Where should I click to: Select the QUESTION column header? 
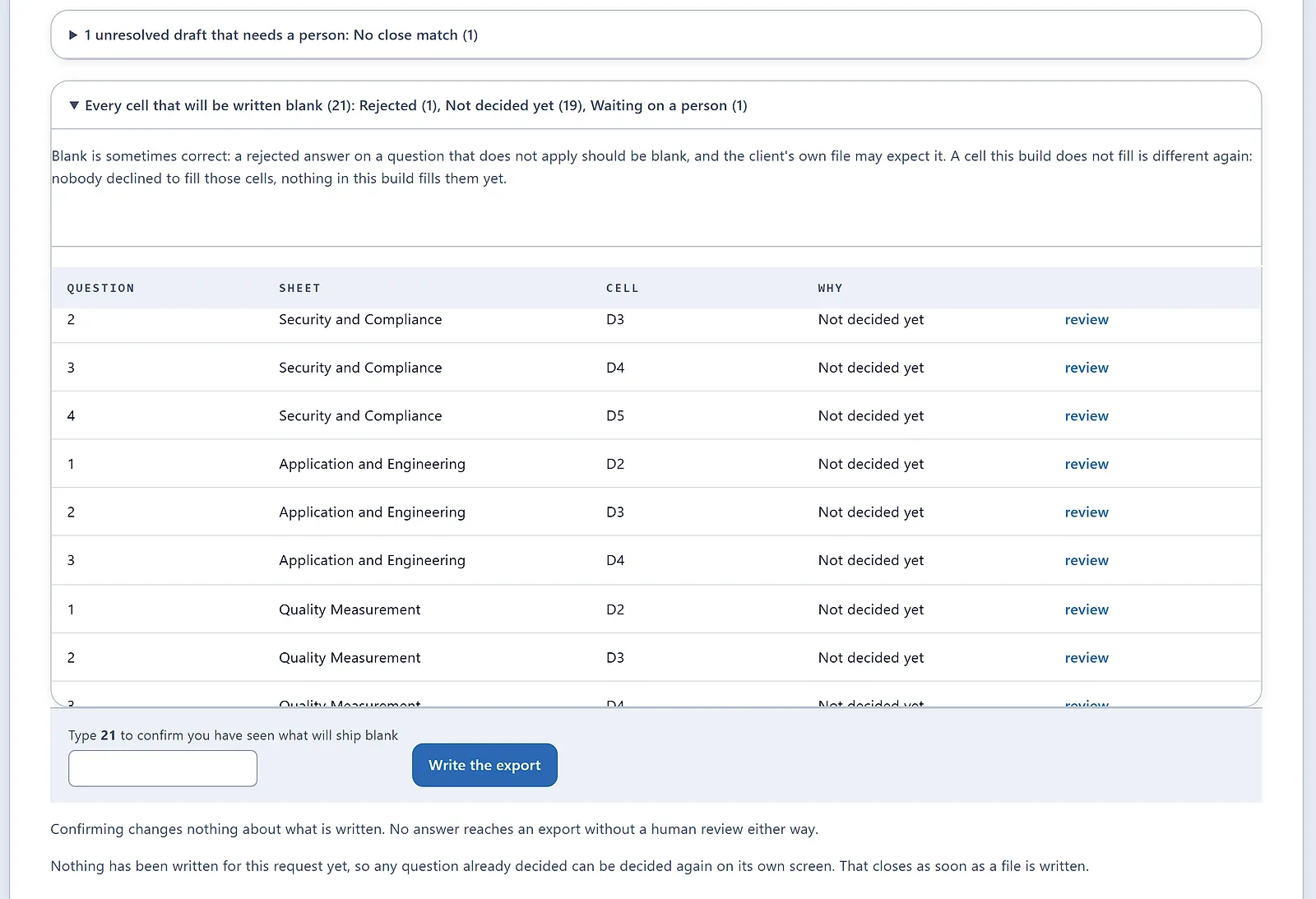pos(100,288)
